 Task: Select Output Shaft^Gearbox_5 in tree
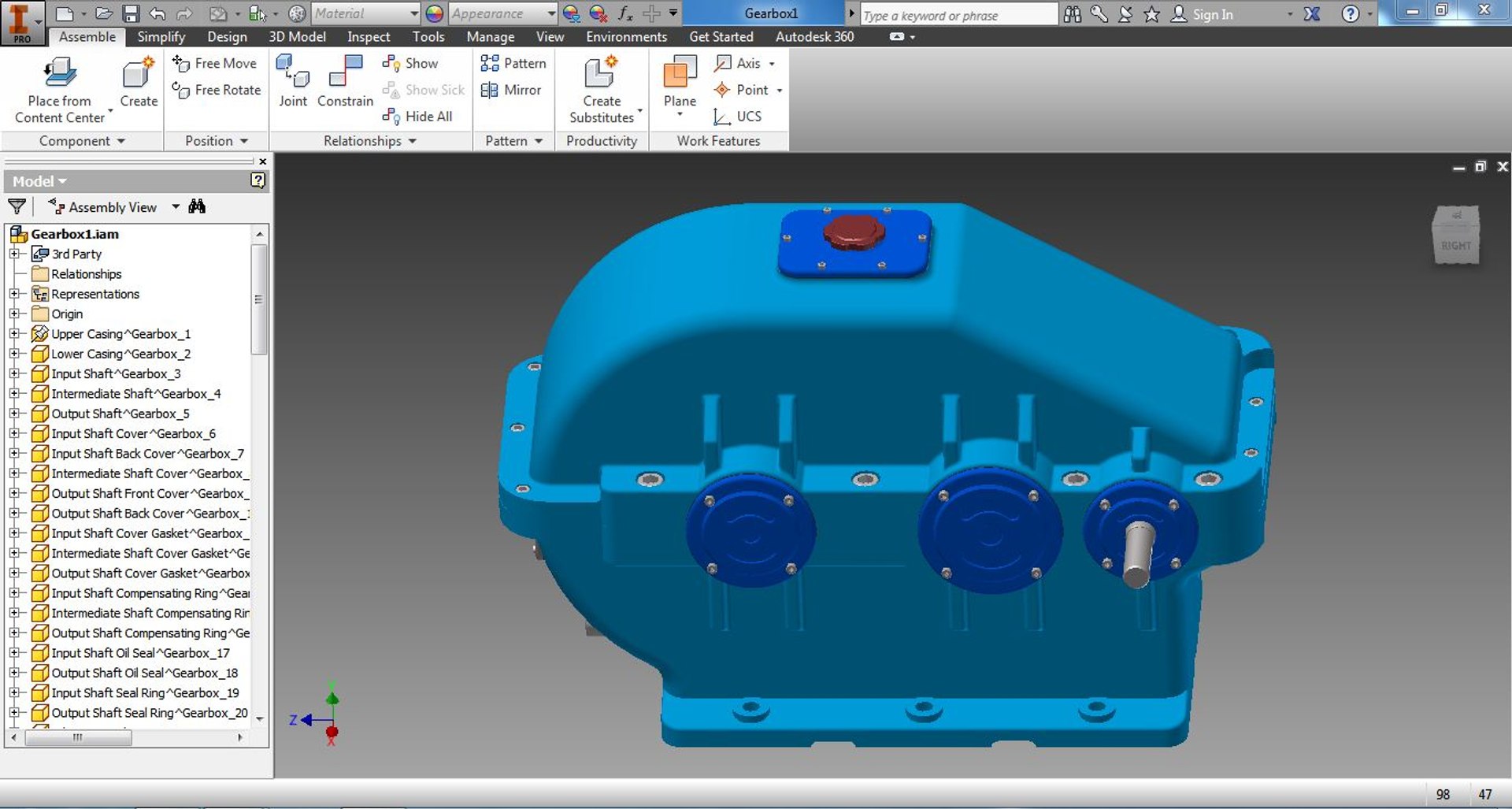(120, 414)
